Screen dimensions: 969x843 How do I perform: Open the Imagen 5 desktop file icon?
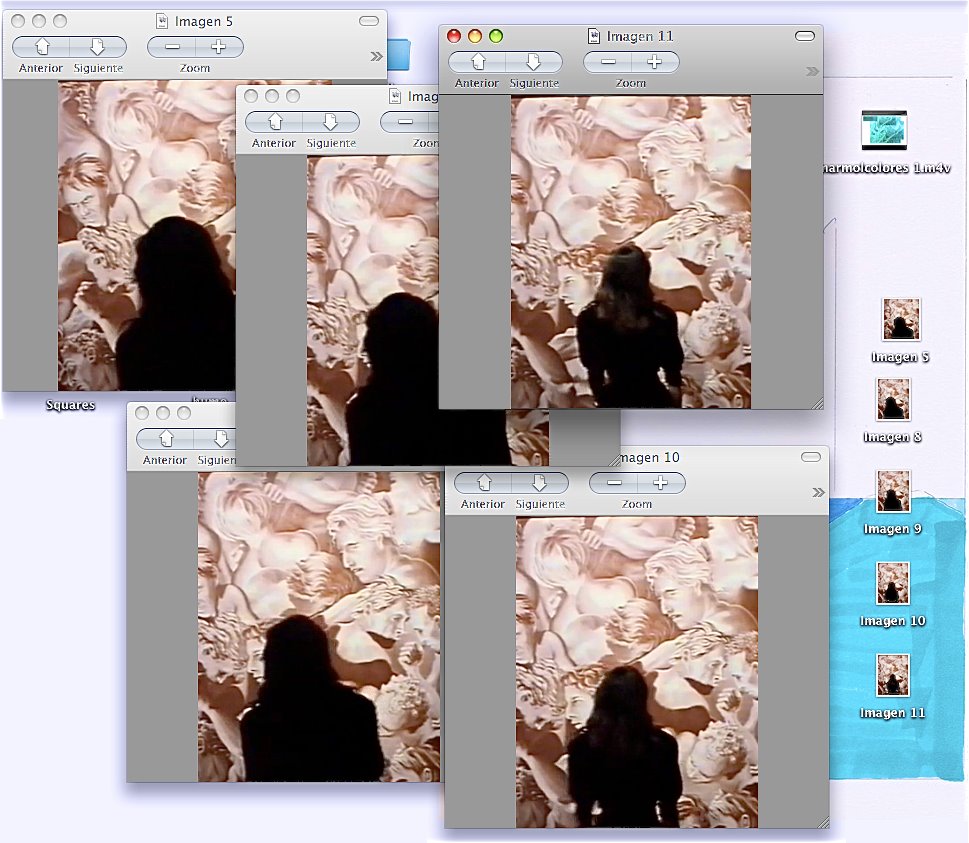point(901,320)
